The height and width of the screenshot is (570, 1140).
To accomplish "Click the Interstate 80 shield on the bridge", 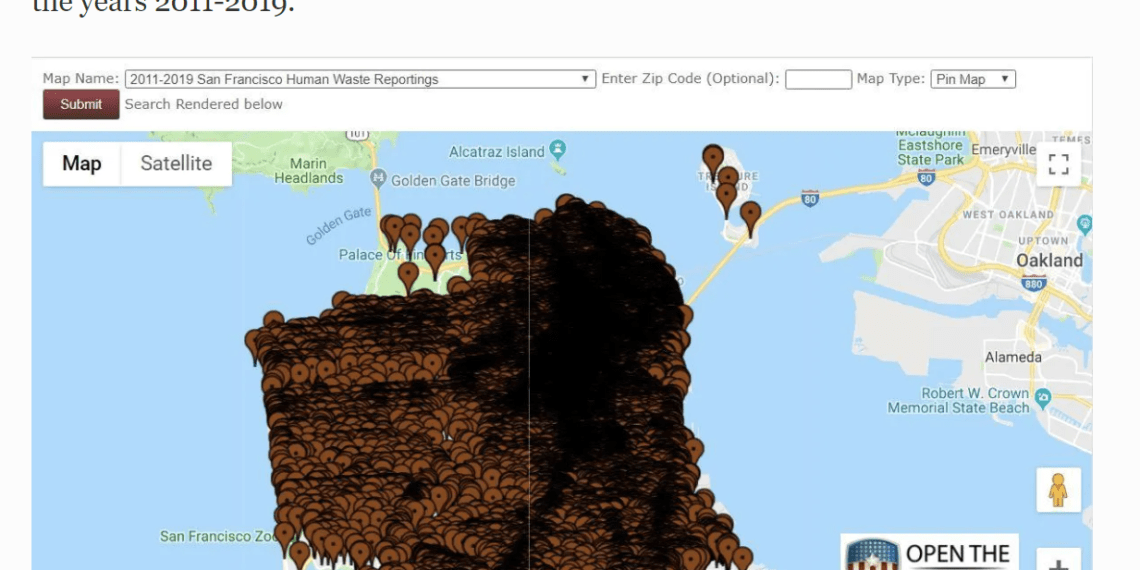I will 811,196.
